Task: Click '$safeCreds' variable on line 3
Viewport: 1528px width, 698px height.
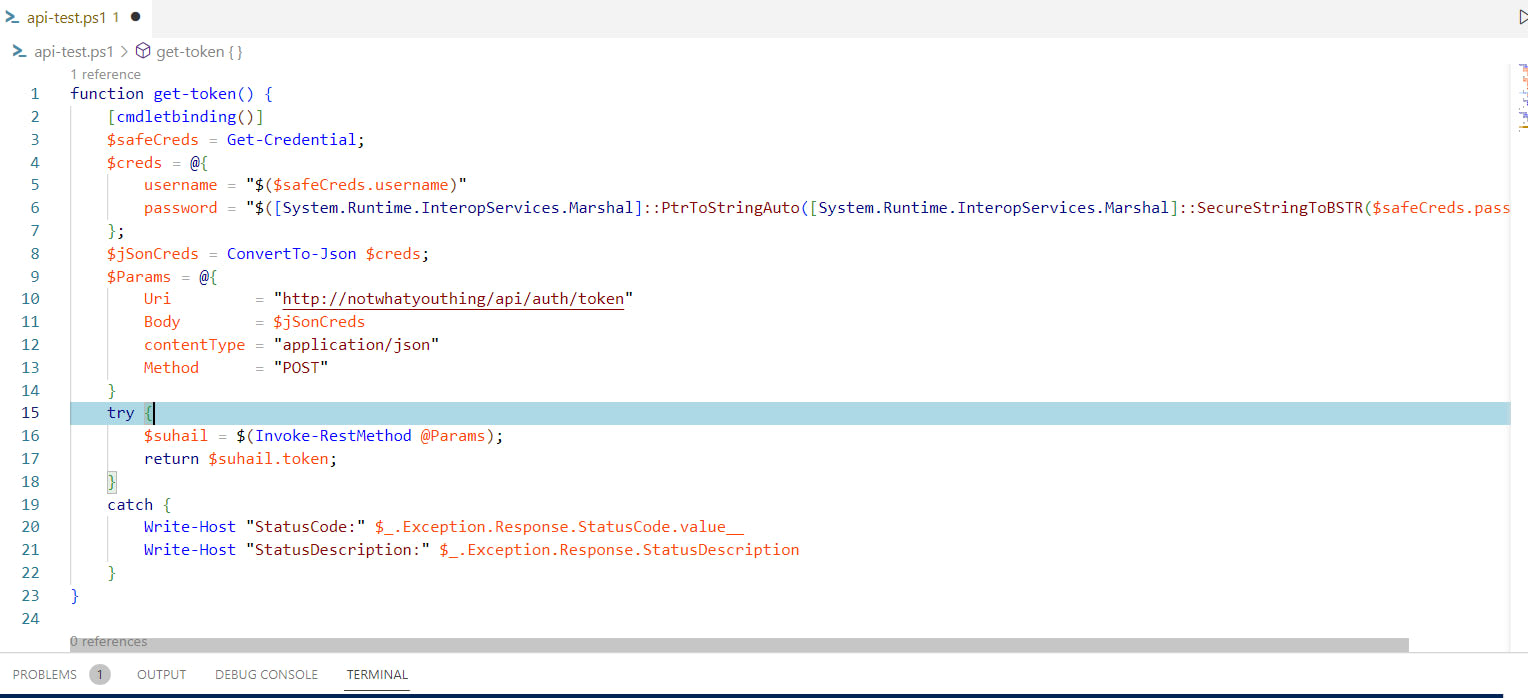Action: 153,140
